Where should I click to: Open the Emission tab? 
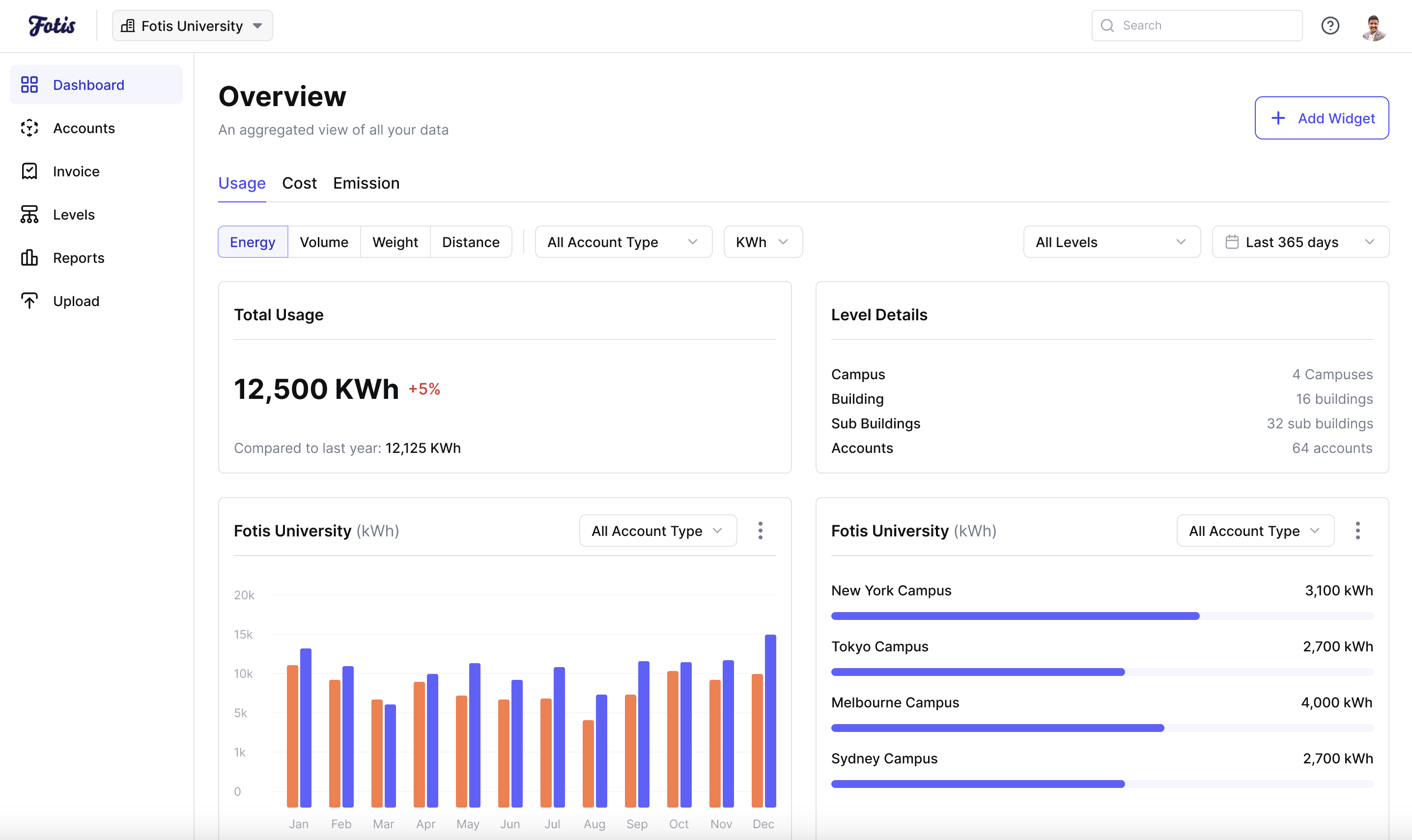pyautogui.click(x=366, y=183)
